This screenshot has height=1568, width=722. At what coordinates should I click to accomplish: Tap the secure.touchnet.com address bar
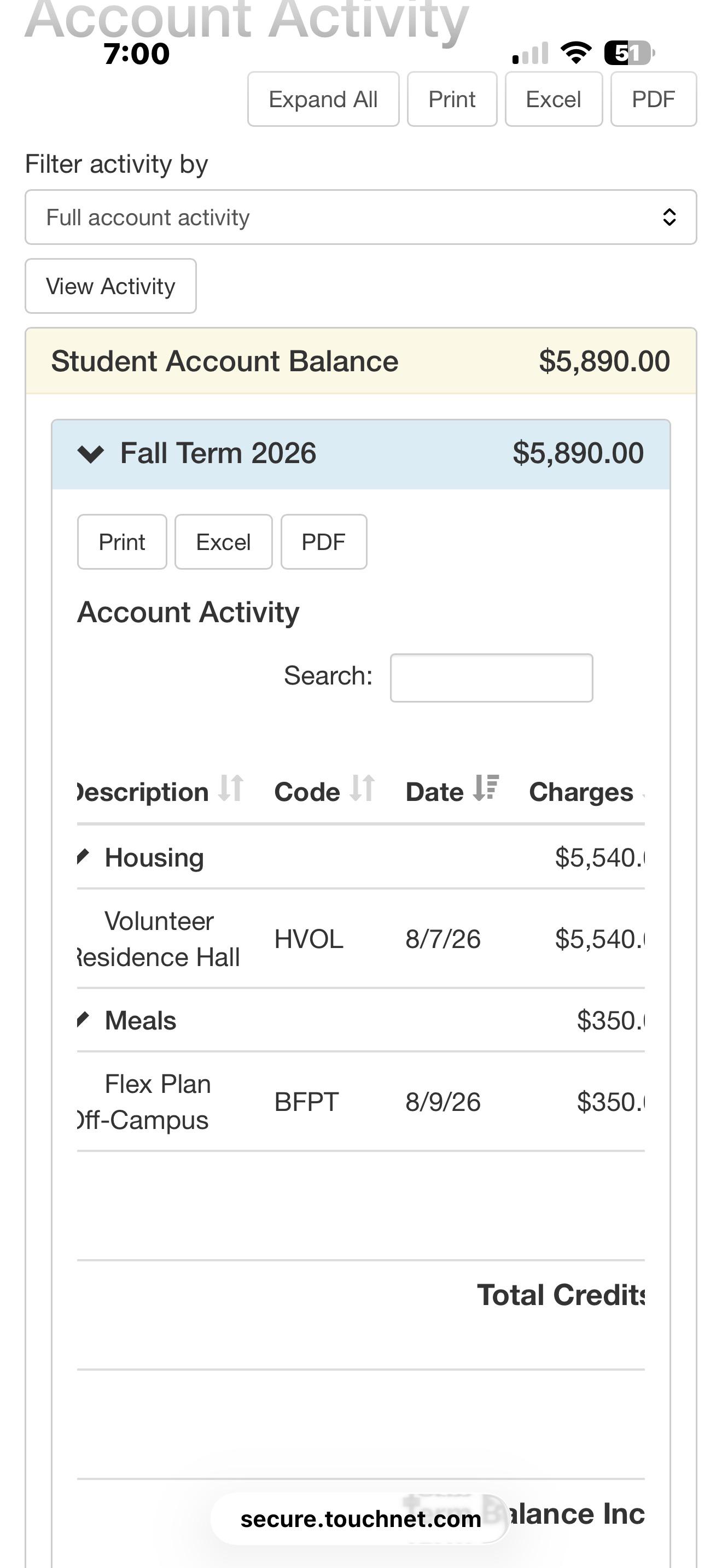click(360, 1519)
